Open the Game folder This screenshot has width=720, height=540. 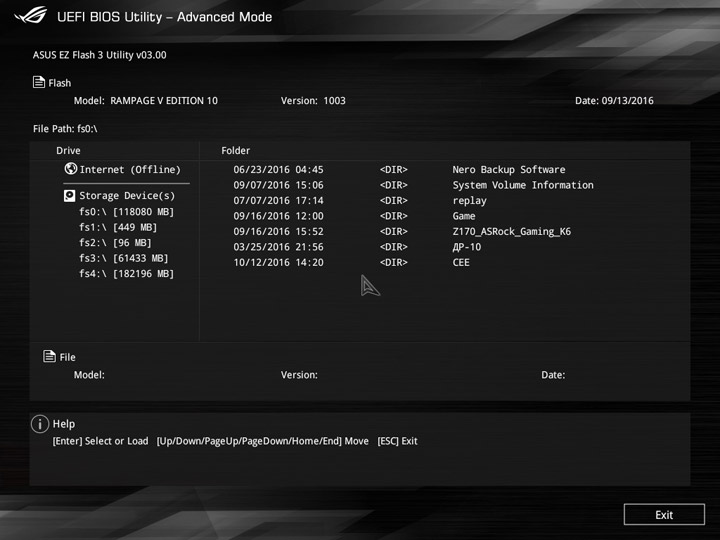pyautogui.click(x=464, y=216)
